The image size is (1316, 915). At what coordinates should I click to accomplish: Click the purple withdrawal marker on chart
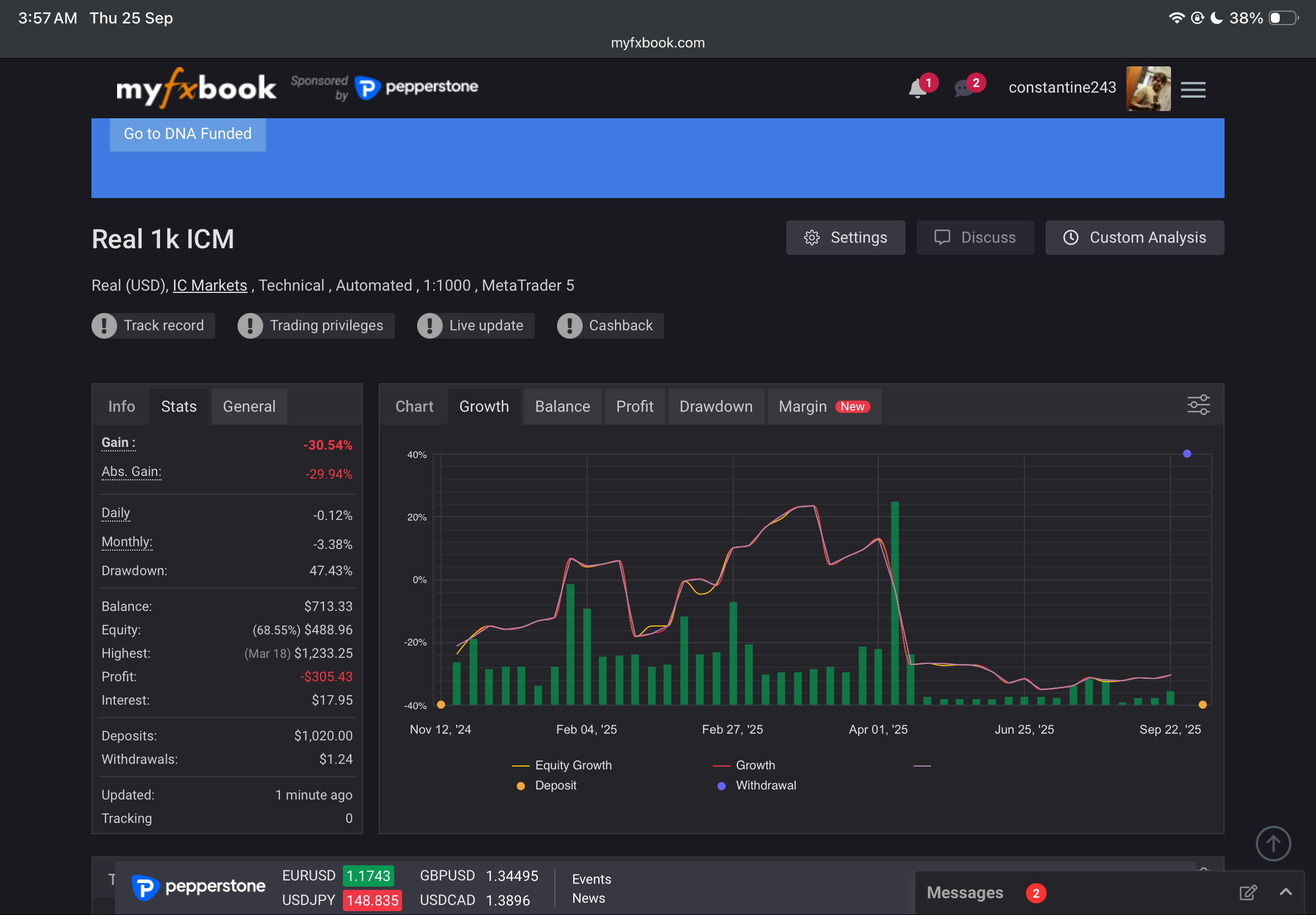tap(1187, 454)
